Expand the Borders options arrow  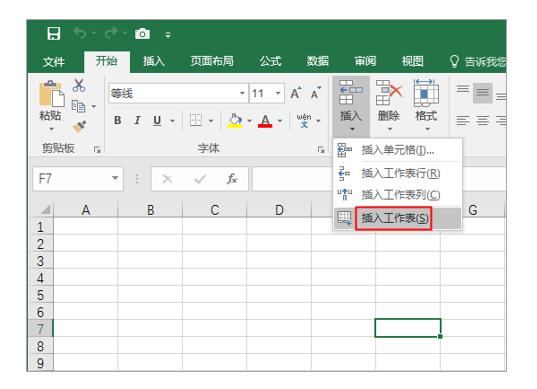(211, 121)
